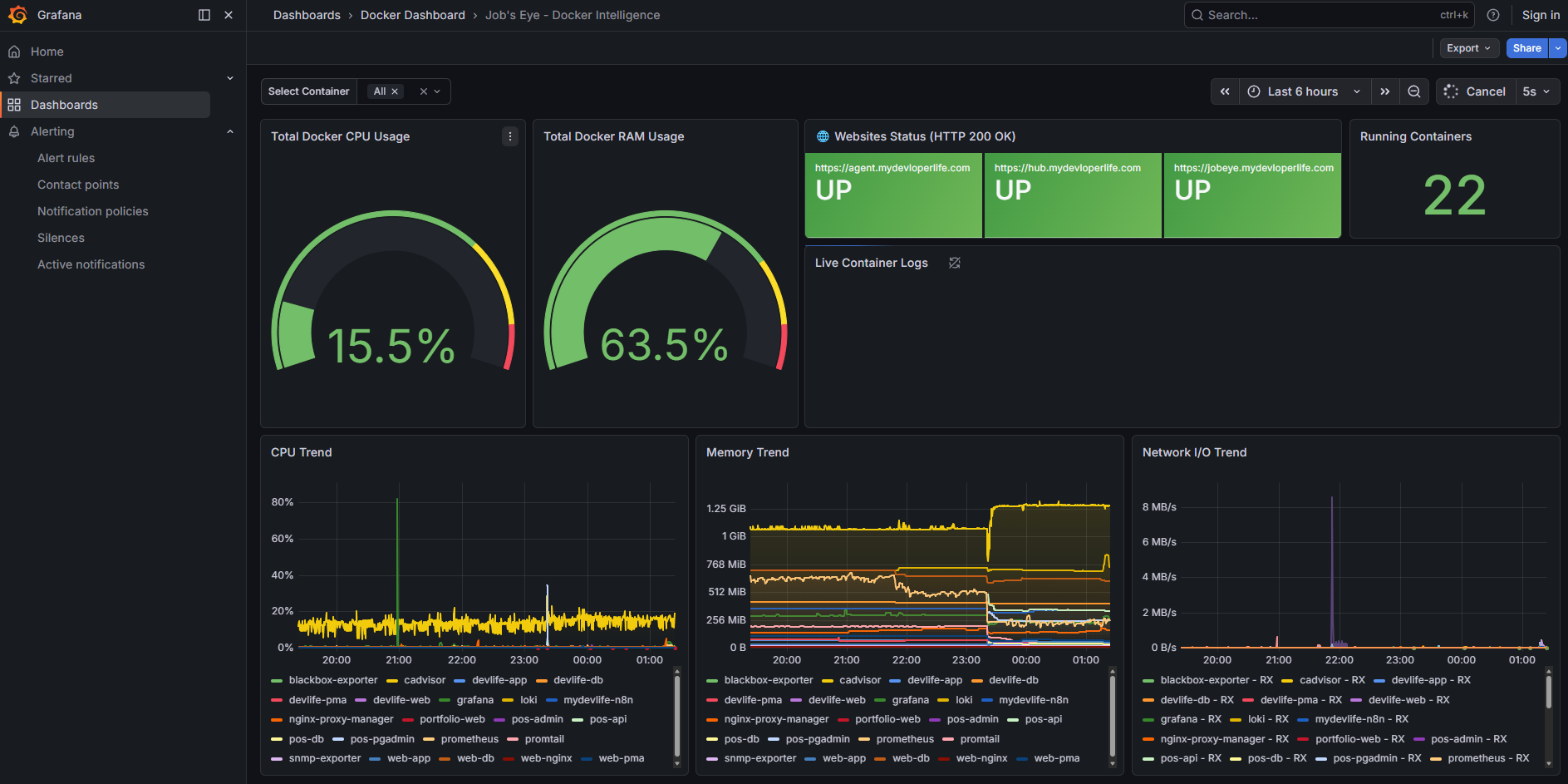This screenshot has height=784, width=1568.
Task: Click the search magnifier icon
Action: [x=1197, y=15]
